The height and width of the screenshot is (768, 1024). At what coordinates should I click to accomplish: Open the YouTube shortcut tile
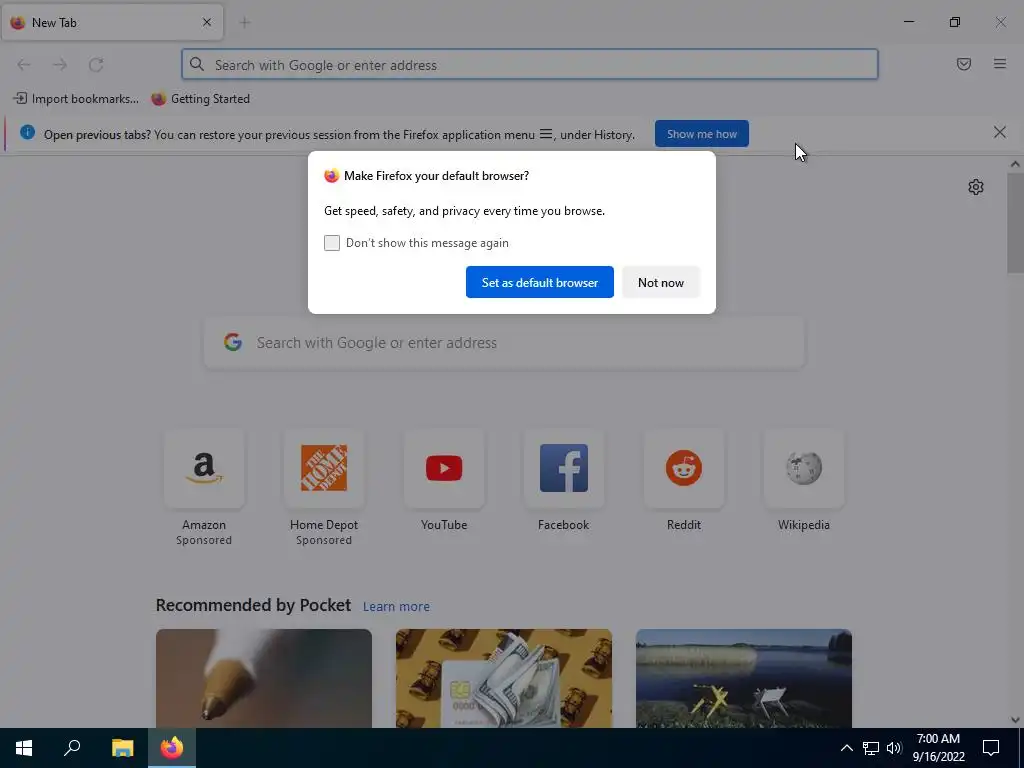[444, 468]
